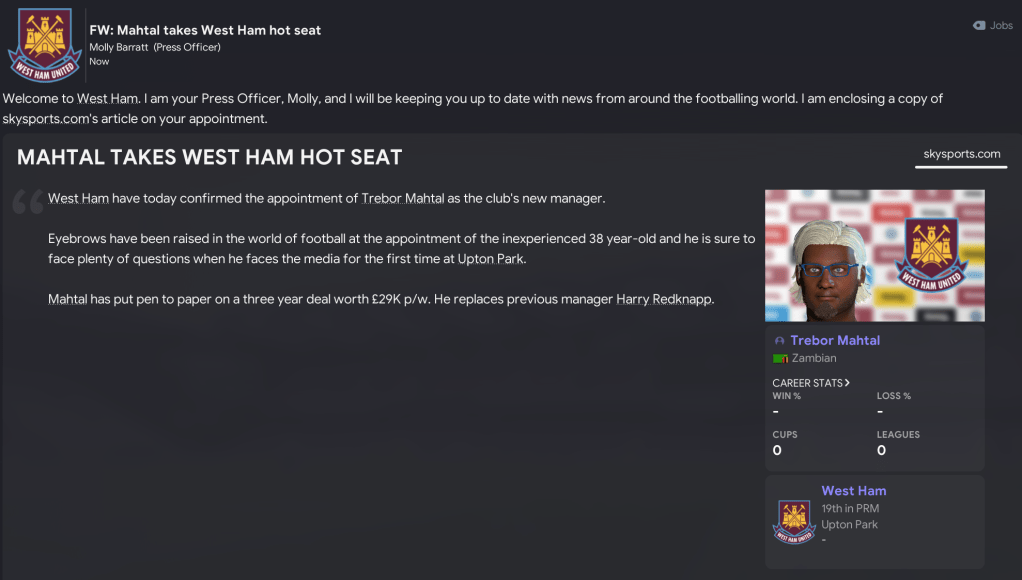Click the manager profile icon beside Trebor Mahtal
This screenshot has width=1022, height=580.
780,341
